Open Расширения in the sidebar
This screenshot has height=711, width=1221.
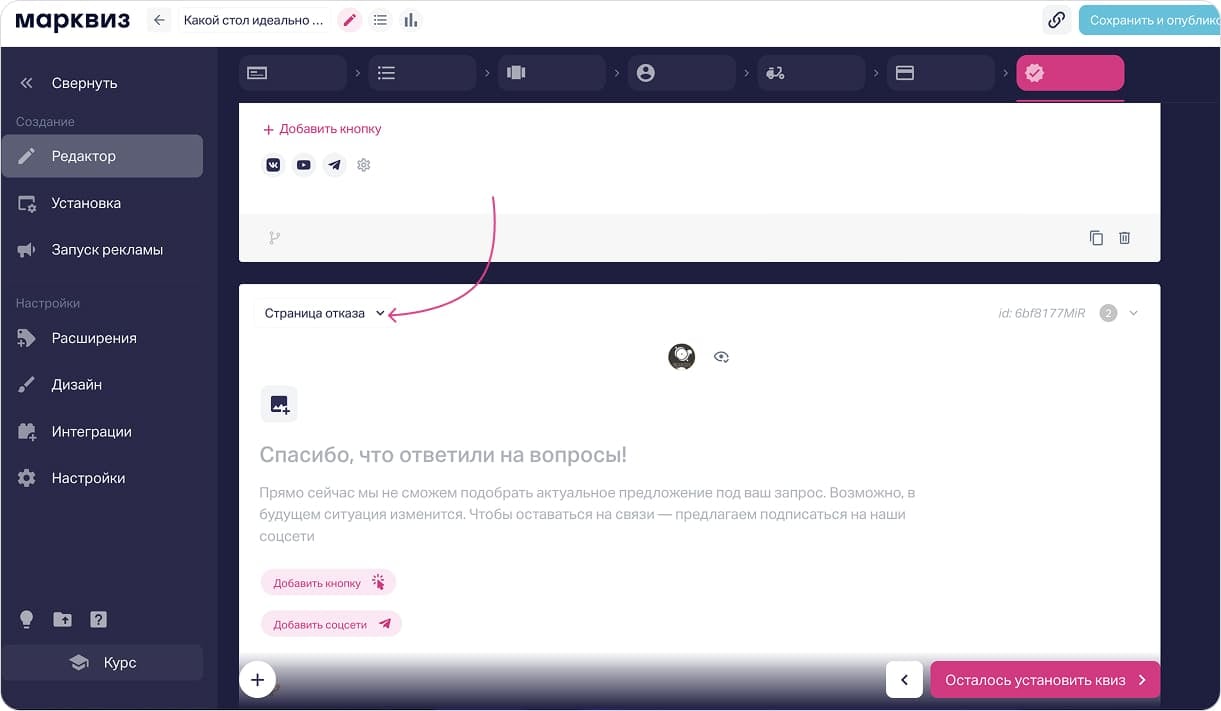[x=102, y=338]
